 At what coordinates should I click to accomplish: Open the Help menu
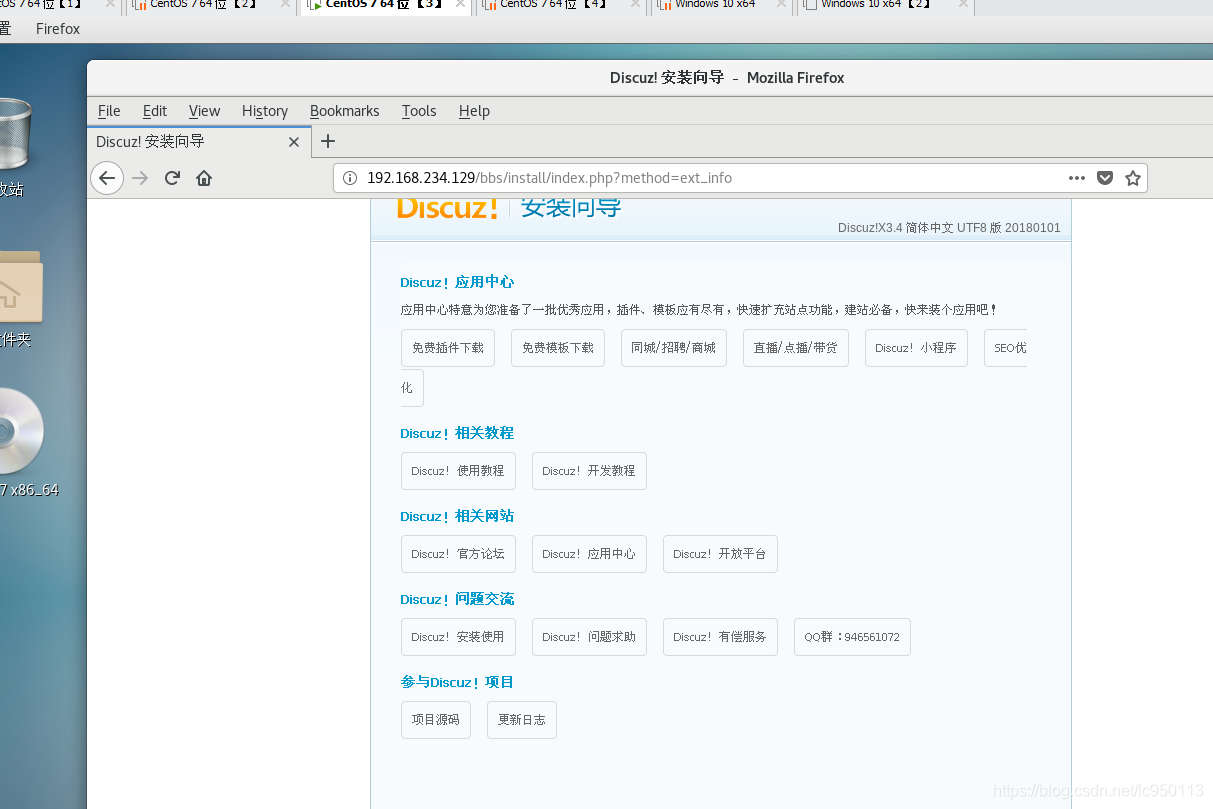[474, 111]
